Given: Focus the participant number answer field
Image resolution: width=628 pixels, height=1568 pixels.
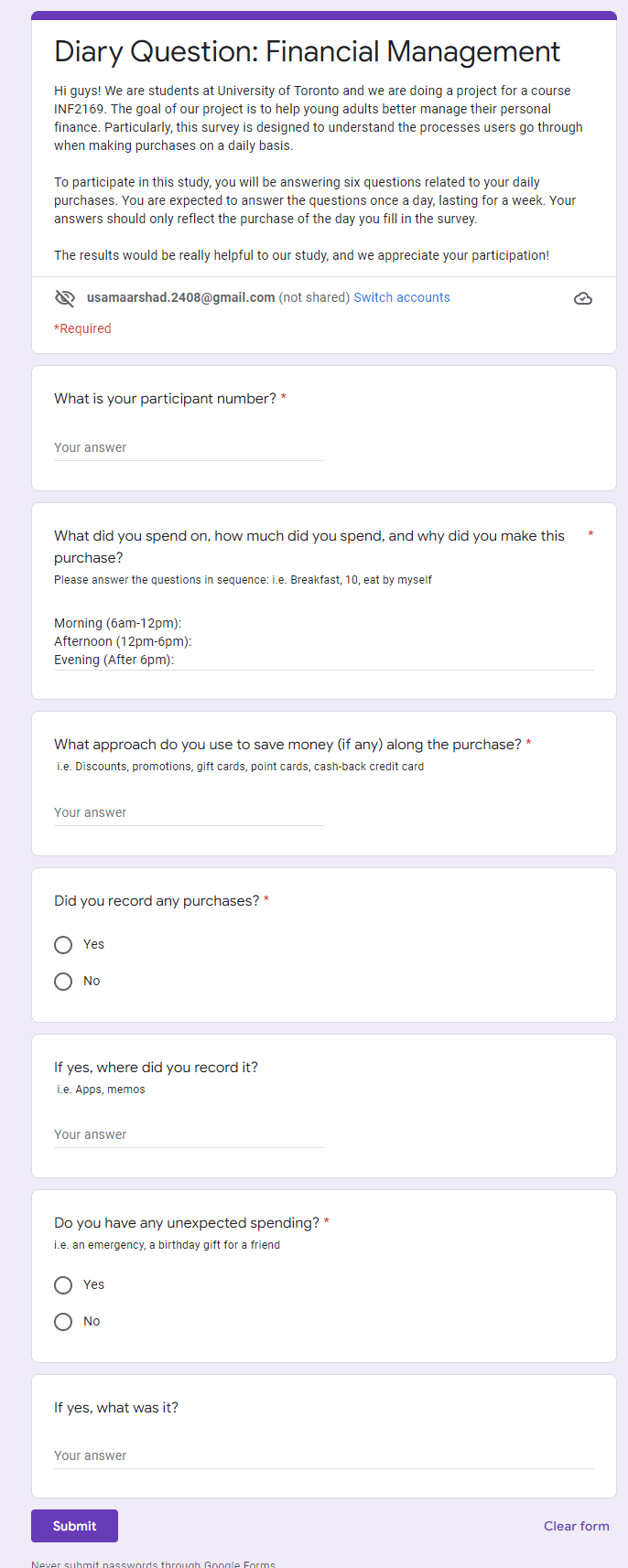Looking at the screenshot, I should [189, 448].
